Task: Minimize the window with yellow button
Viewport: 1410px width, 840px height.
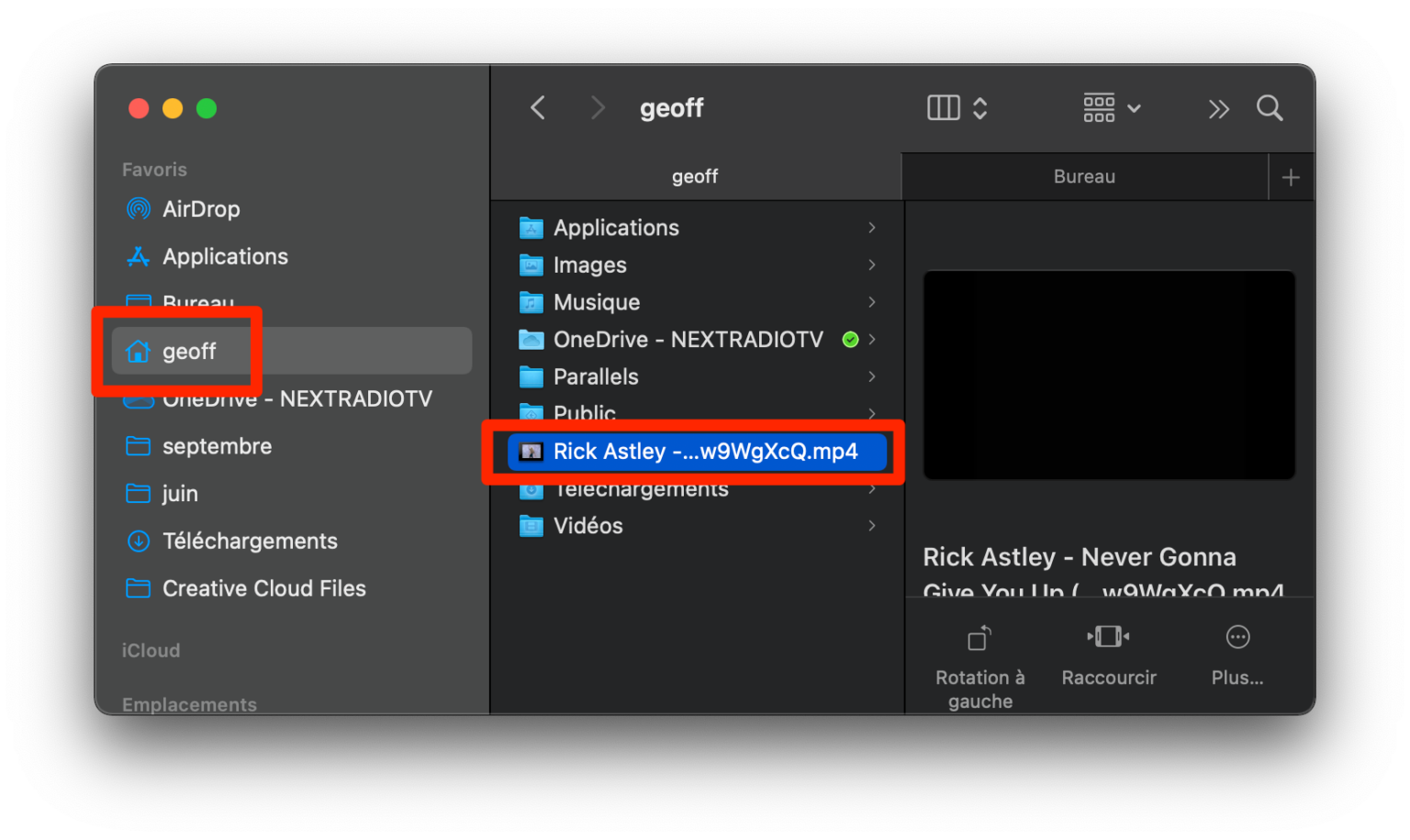Action: (x=173, y=108)
